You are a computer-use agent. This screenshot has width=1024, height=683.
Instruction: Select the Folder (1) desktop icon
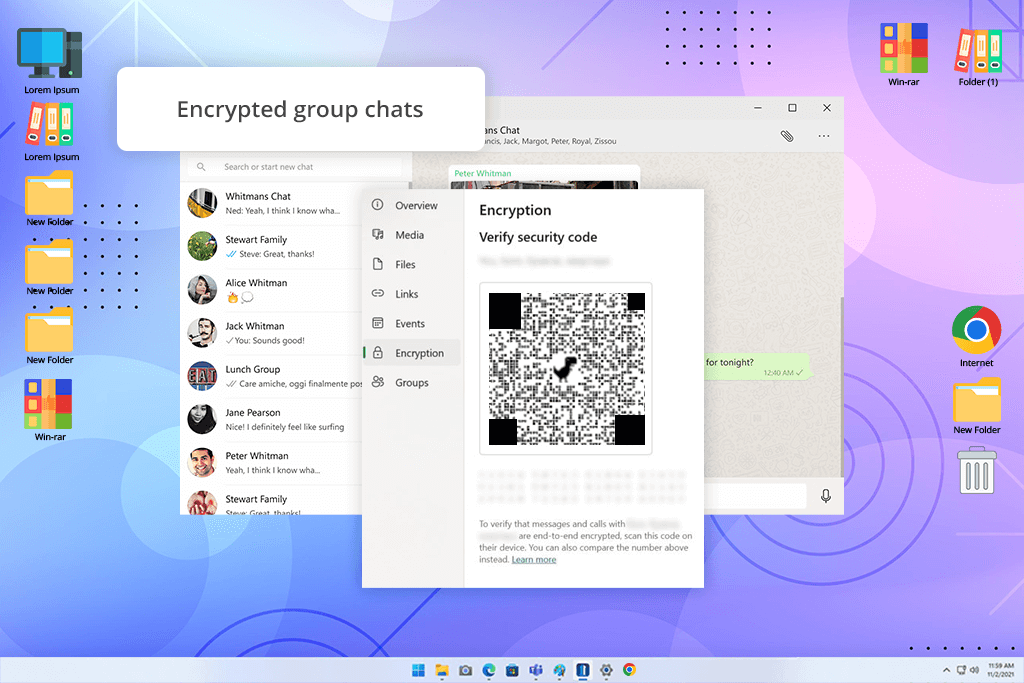(978, 57)
